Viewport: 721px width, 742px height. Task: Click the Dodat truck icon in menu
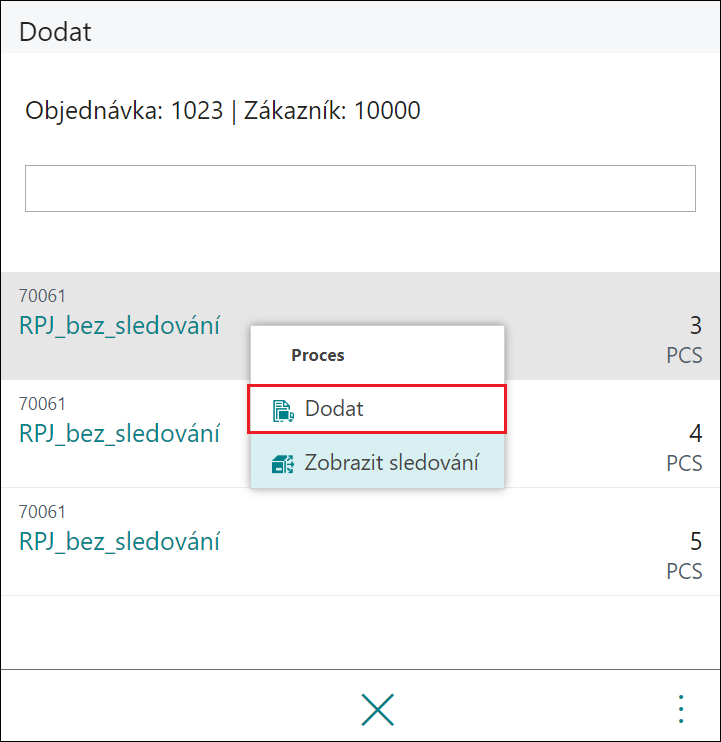point(283,410)
